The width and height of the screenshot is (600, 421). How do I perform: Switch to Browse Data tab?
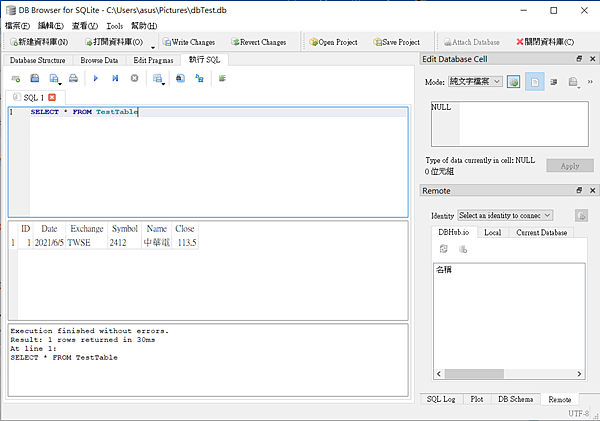coord(99,60)
